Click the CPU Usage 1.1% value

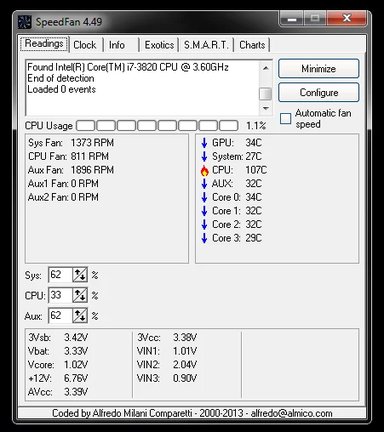tap(256, 126)
